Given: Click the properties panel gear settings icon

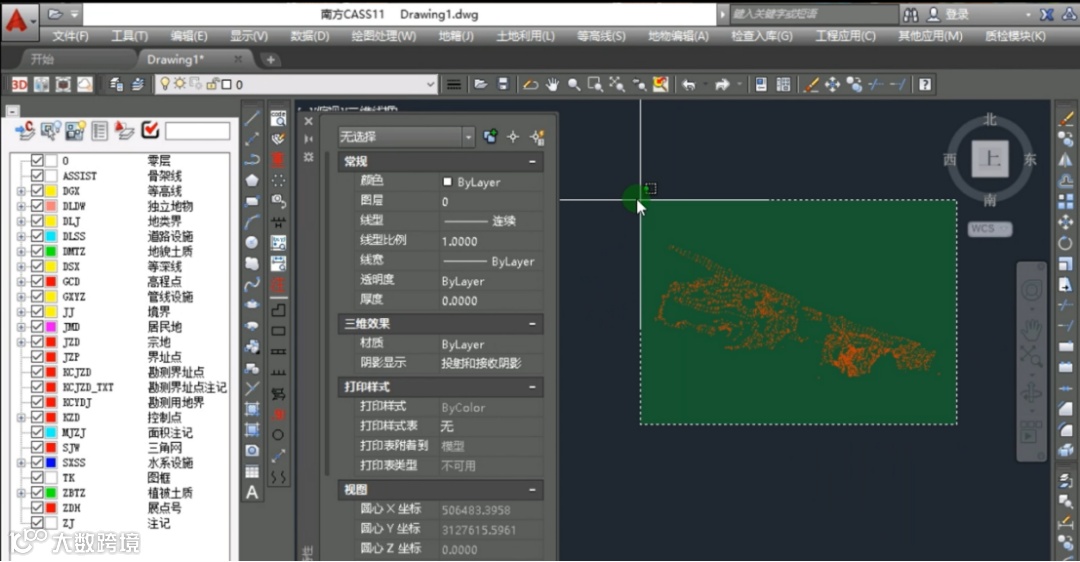Looking at the screenshot, I should tap(309, 157).
